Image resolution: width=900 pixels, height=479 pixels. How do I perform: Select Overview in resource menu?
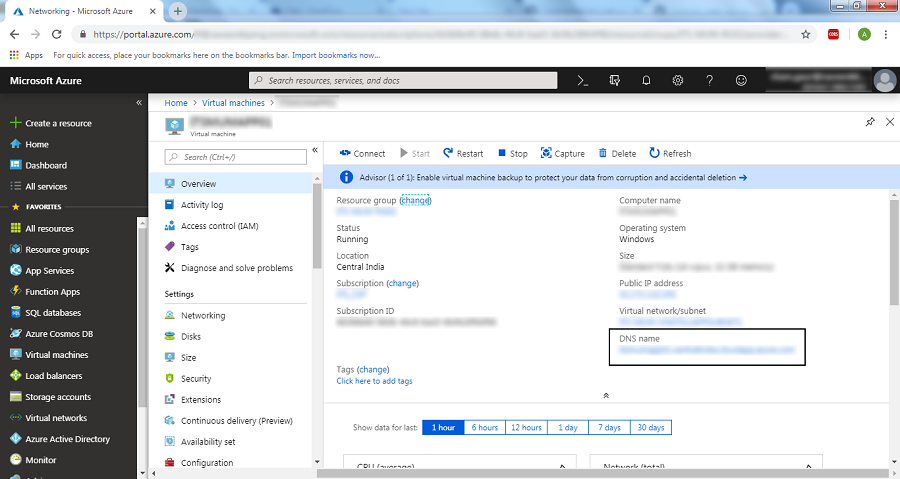[x=230, y=184]
